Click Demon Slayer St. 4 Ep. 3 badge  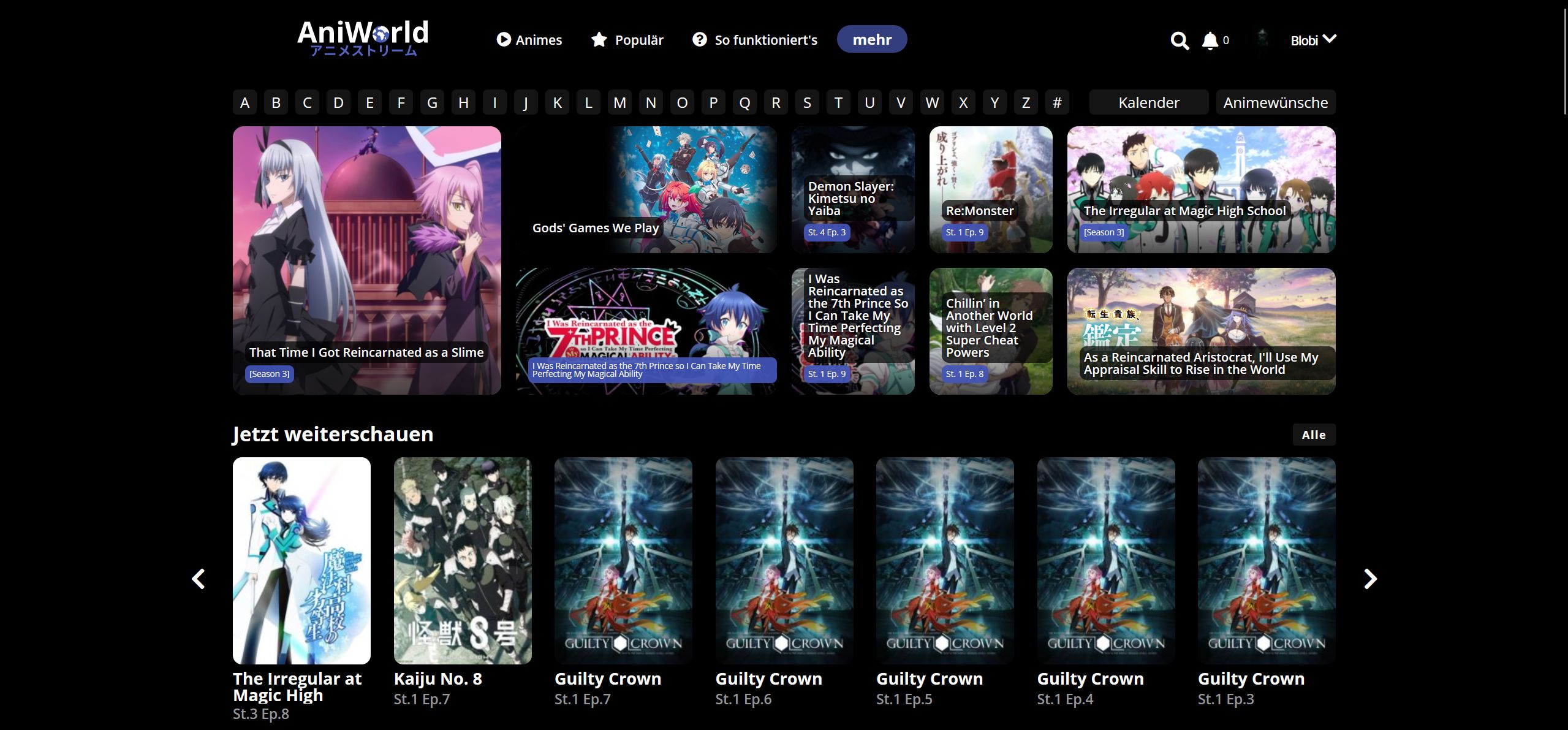tap(827, 232)
